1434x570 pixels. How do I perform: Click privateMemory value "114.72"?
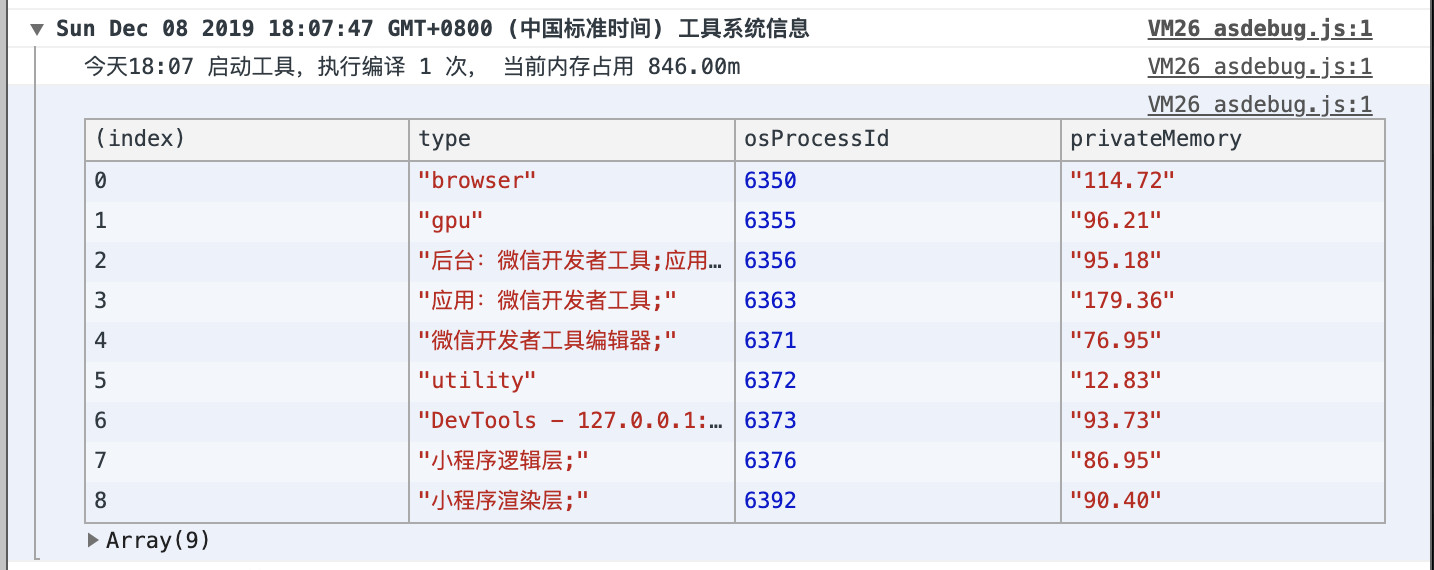pyautogui.click(x=1122, y=181)
